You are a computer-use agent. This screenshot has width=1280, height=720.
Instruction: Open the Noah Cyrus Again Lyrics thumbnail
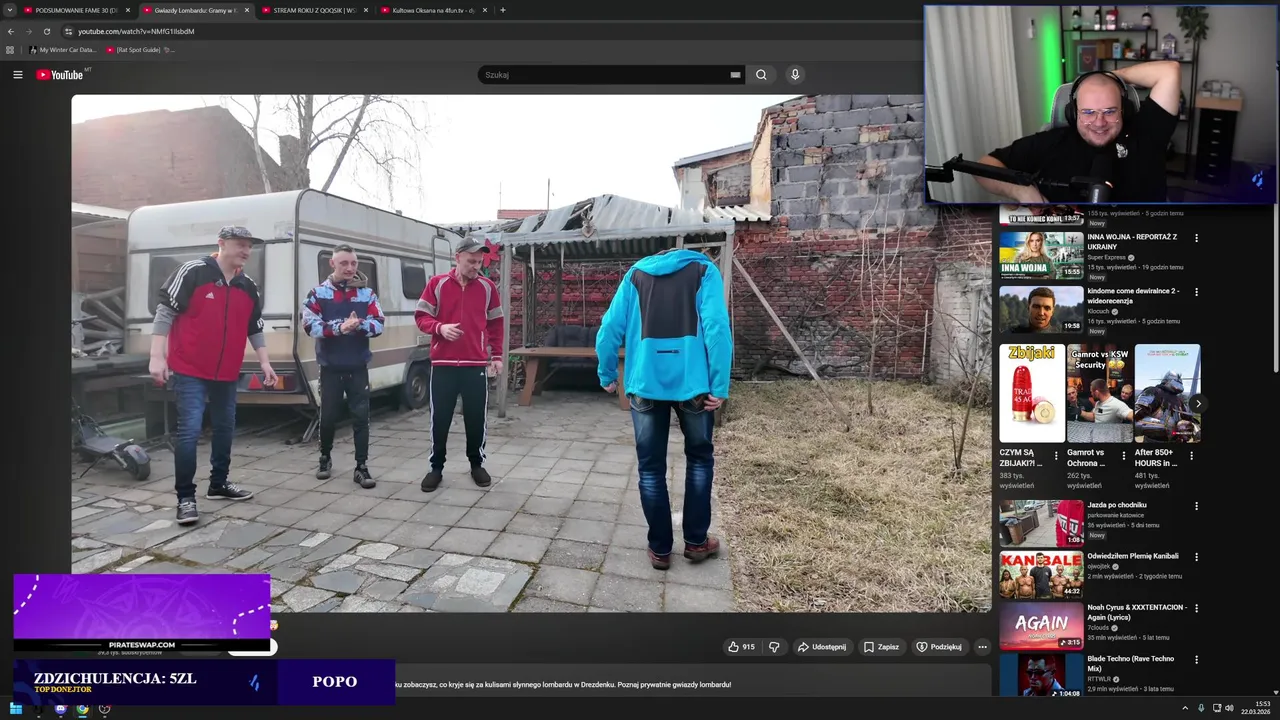tap(1041, 626)
